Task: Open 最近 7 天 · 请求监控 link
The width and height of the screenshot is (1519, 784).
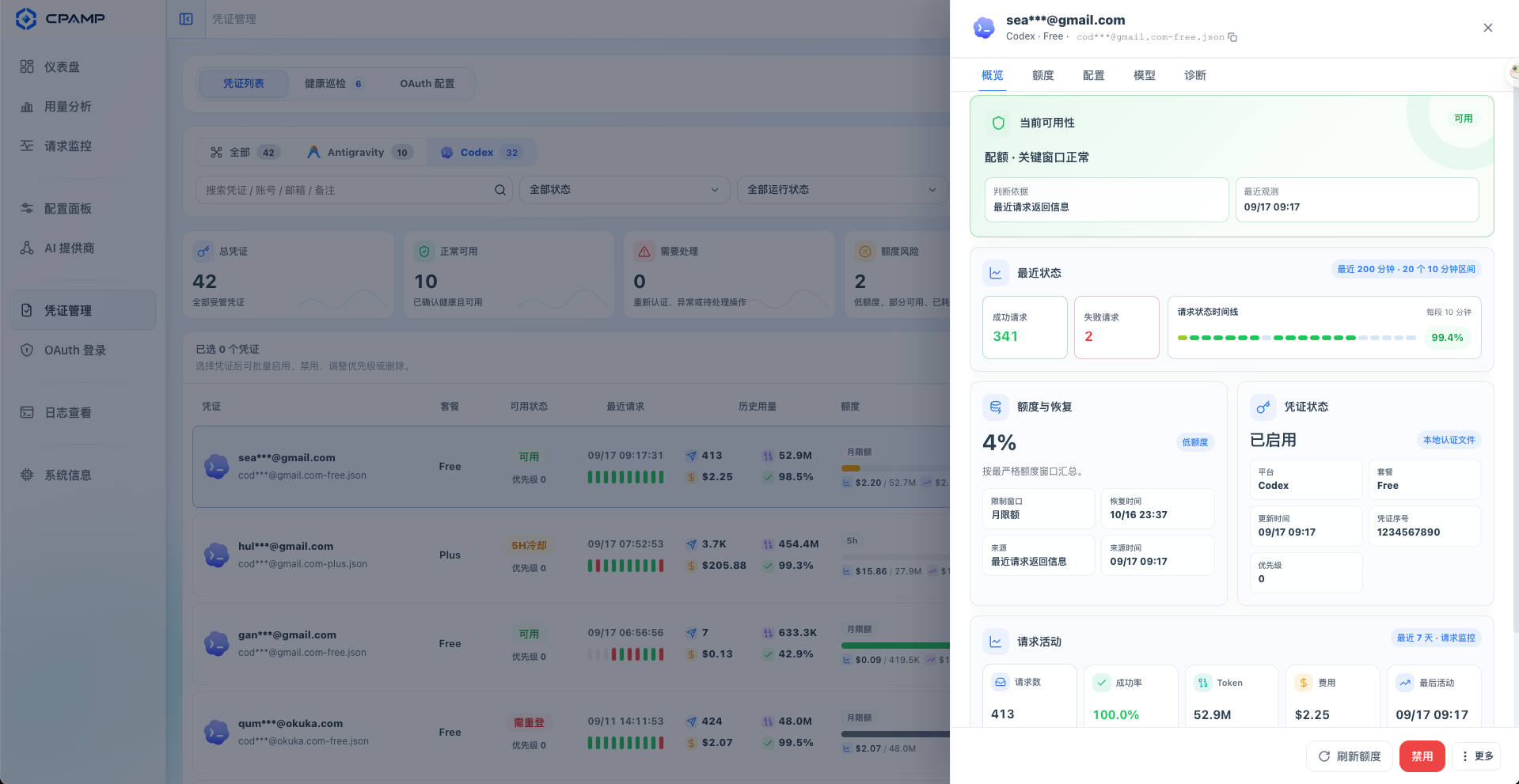Action: pos(1436,638)
